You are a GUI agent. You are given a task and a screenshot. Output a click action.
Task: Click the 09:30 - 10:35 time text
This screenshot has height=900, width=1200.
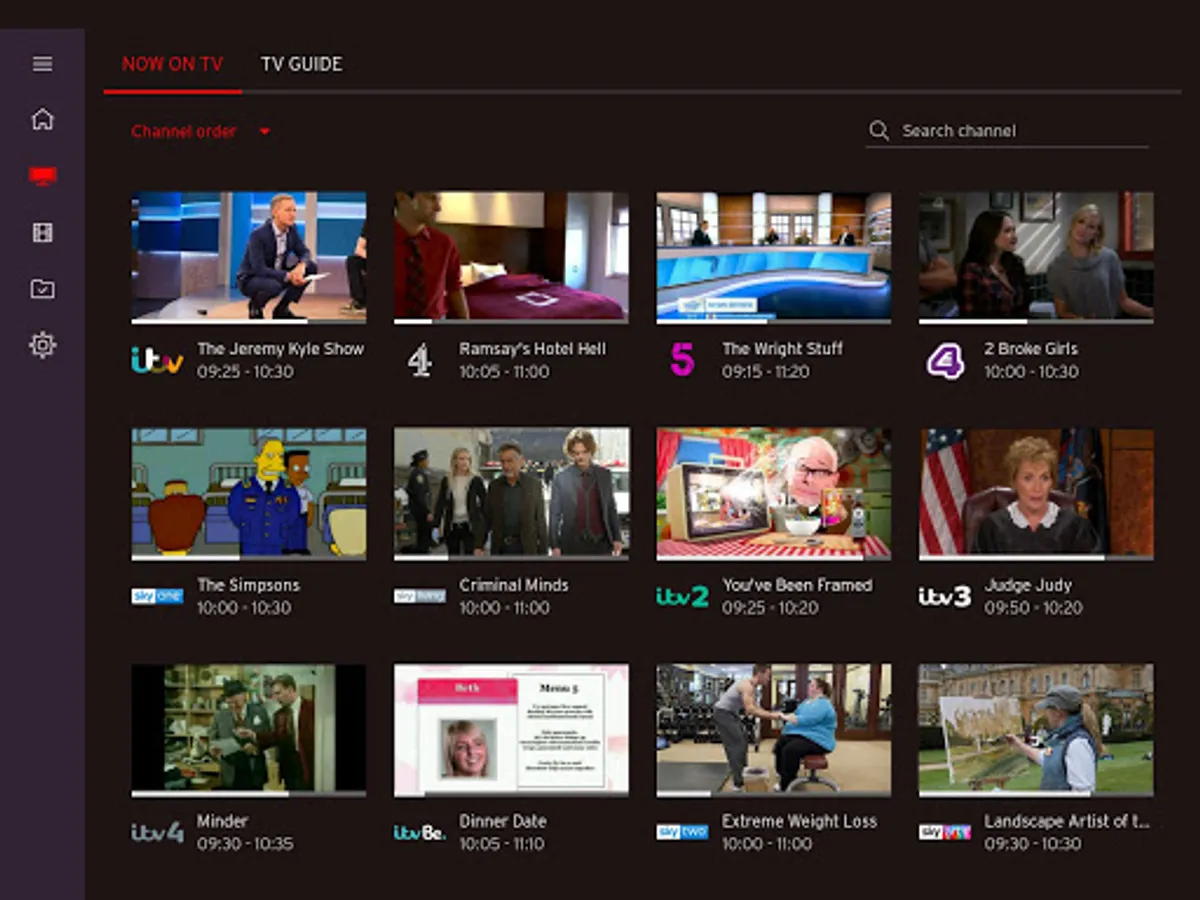(x=245, y=844)
